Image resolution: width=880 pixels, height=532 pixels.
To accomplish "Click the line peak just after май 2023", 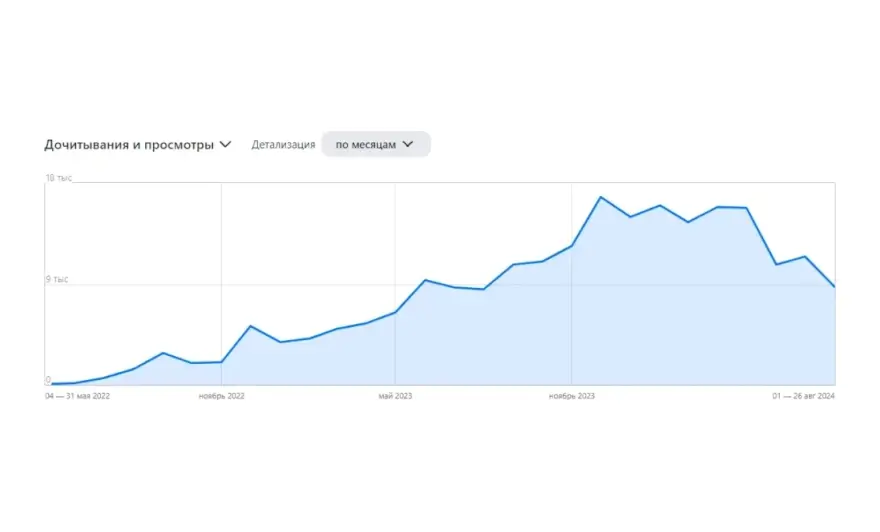I will pyautogui.click(x=425, y=280).
